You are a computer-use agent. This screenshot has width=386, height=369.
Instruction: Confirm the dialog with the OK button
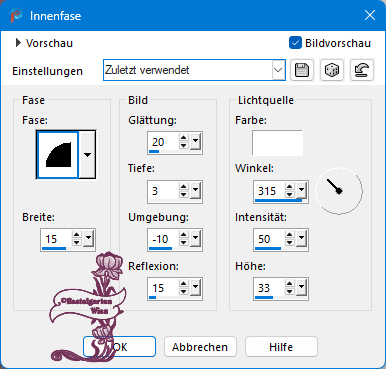click(119, 347)
